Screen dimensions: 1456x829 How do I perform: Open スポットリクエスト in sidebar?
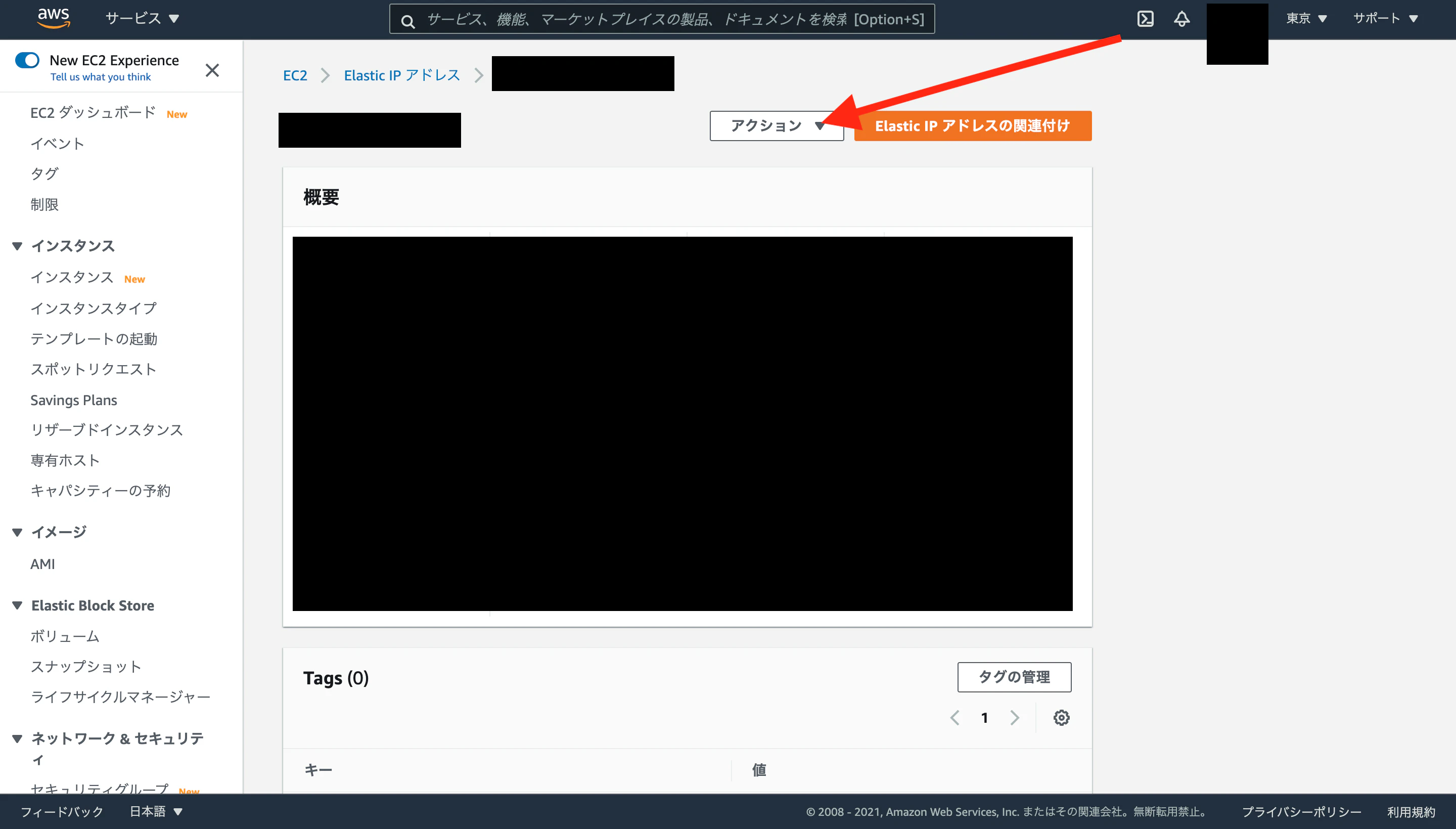[94, 369]
